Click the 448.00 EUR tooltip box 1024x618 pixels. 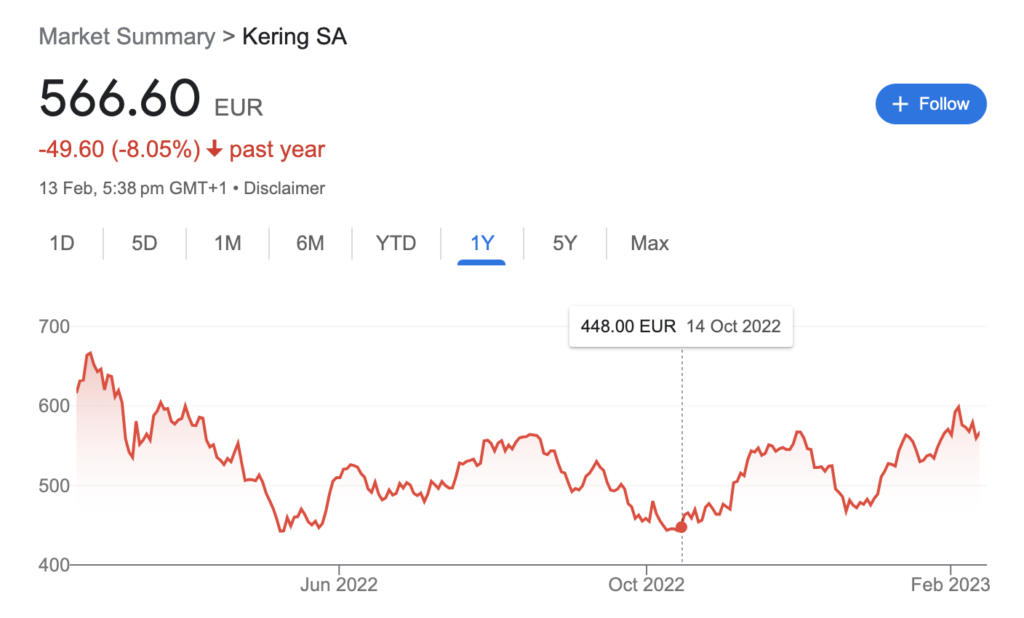[681, 326]
